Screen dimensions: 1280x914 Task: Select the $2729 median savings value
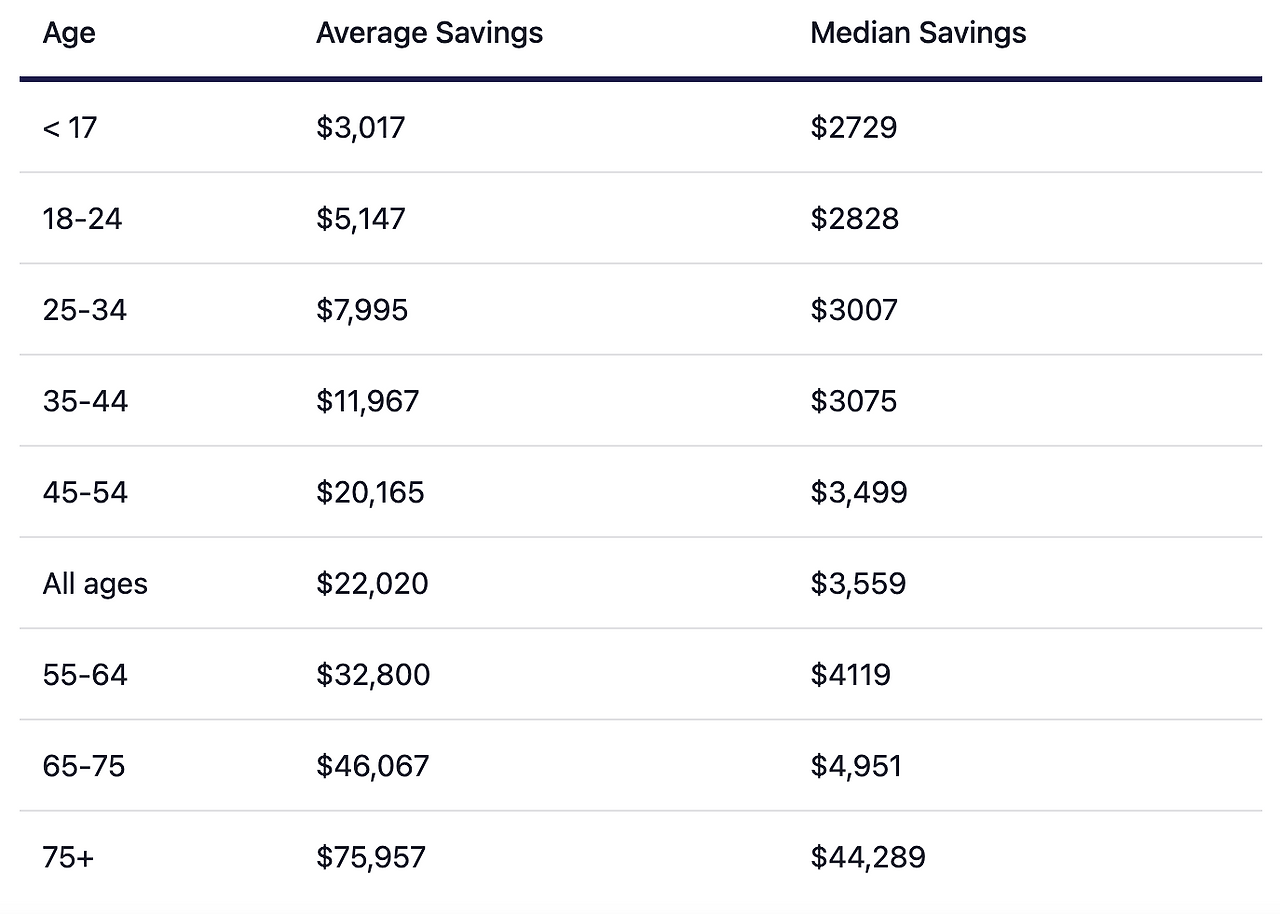click(x=854, y=127)
